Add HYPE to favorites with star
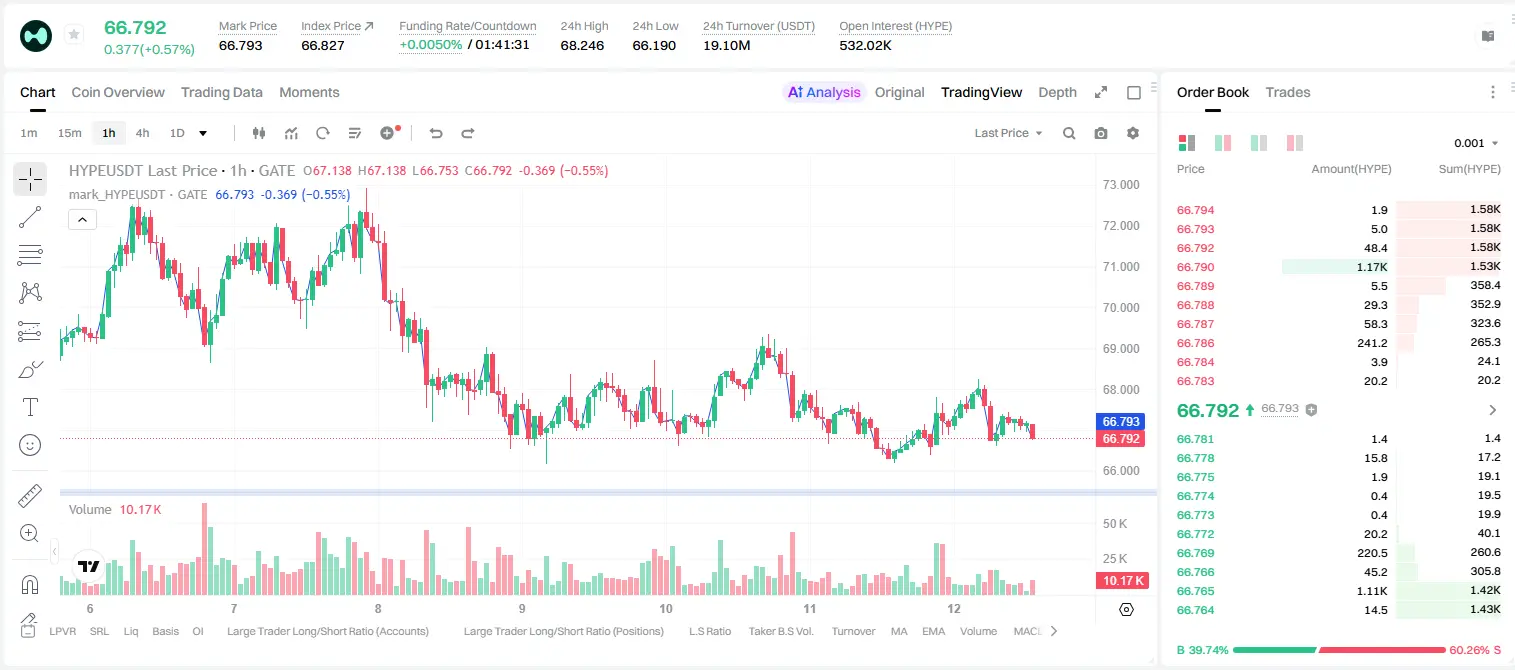Image resolution: width=1515 pixels, height=670 pixels. pos(74,35)
